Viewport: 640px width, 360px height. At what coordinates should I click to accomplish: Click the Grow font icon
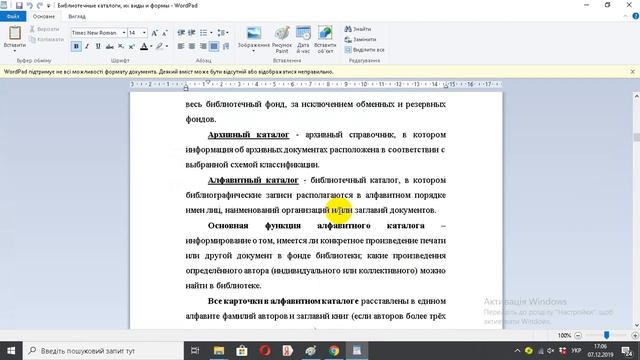(x=154, y=33)
